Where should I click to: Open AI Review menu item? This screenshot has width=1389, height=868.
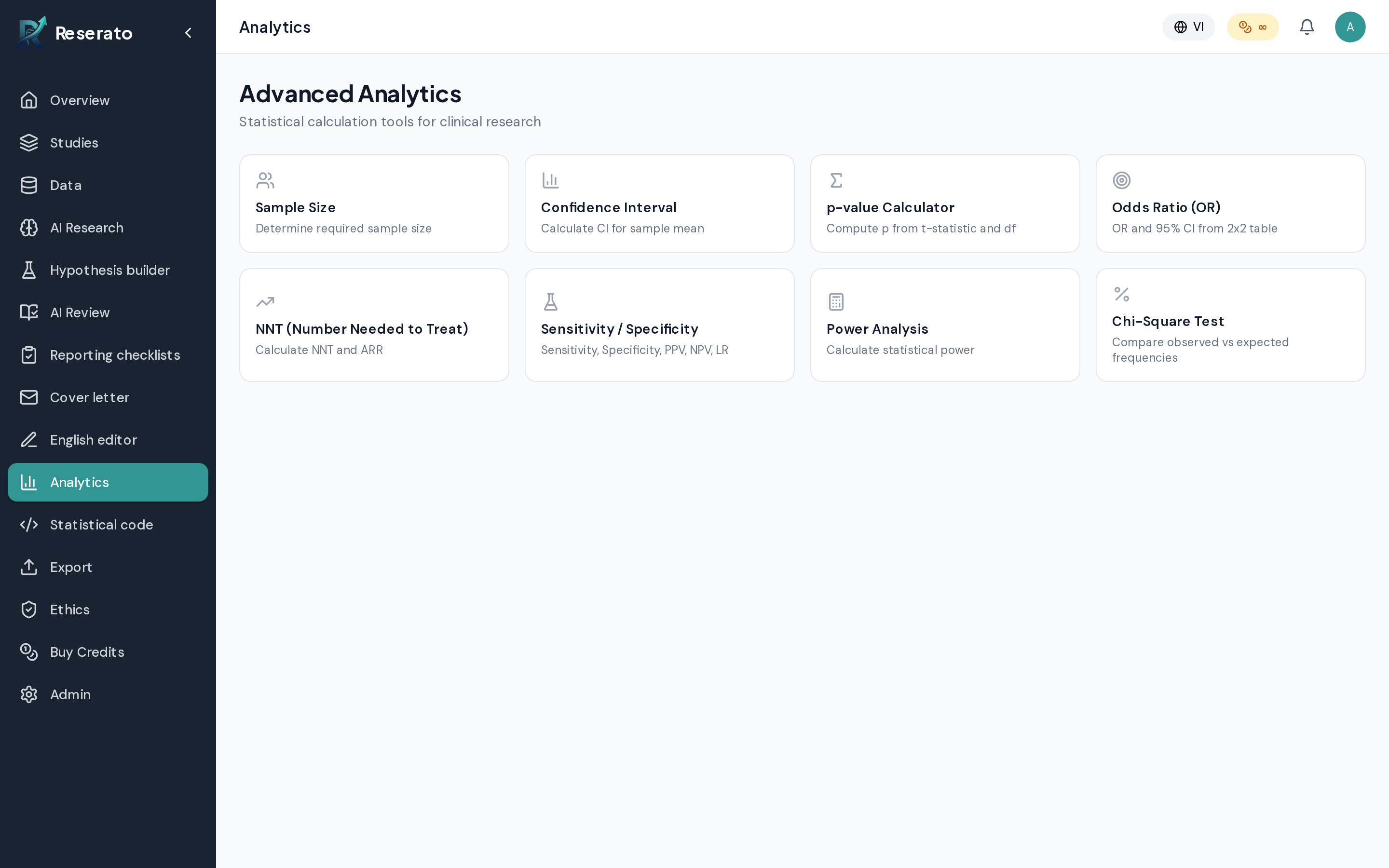(108, 312)
